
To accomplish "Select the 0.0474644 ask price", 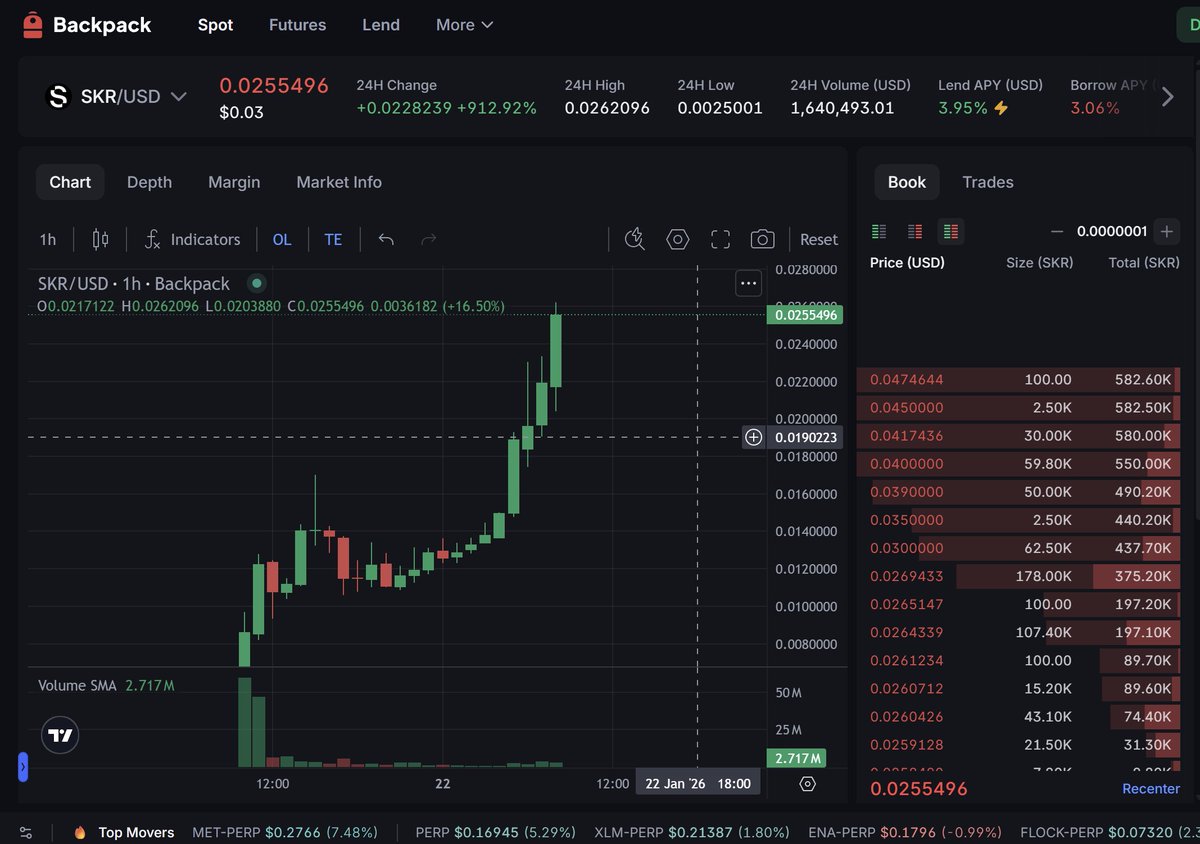I will (907, 380).
